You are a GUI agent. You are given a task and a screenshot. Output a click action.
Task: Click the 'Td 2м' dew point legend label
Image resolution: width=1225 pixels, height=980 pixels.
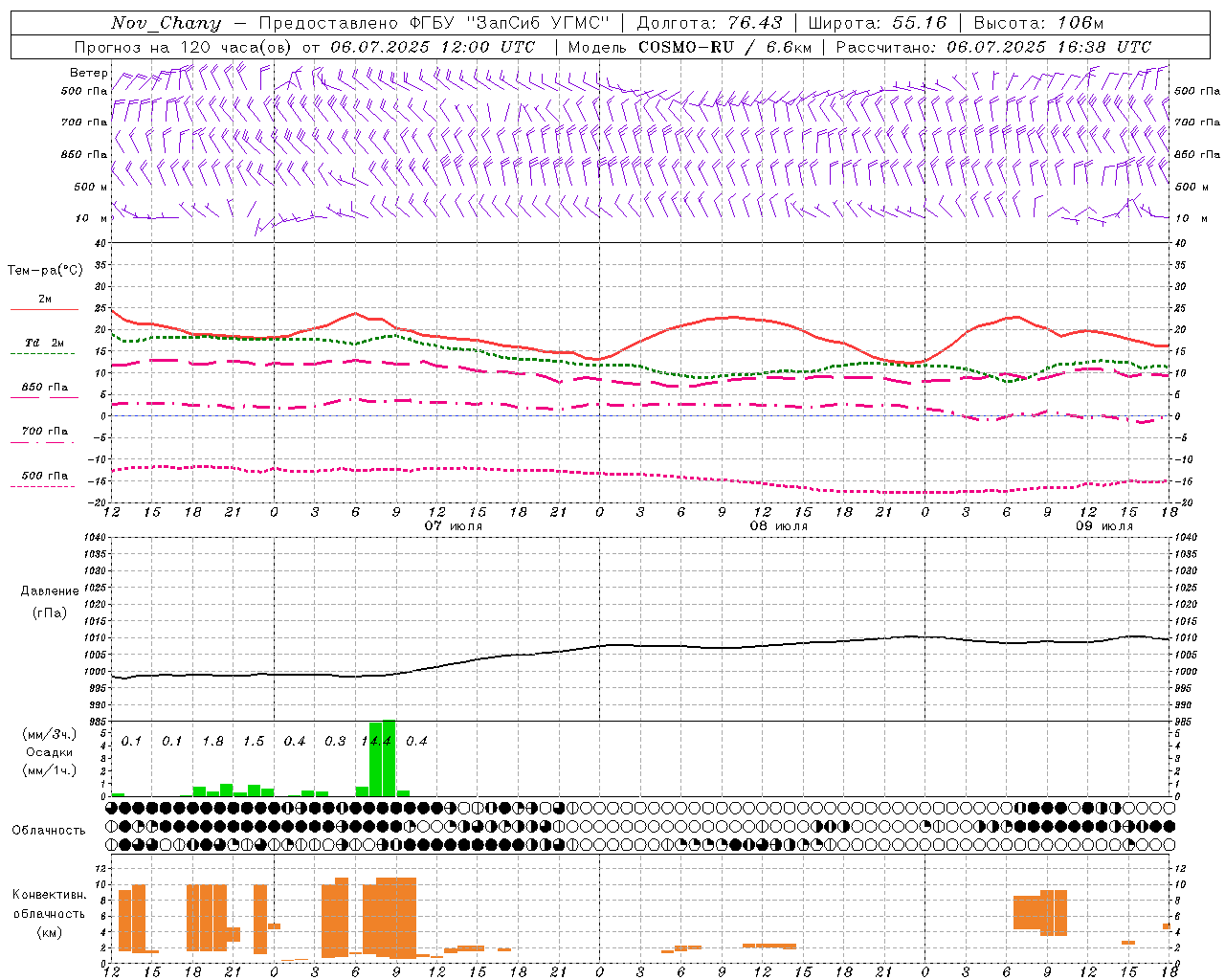pos(45,343)
